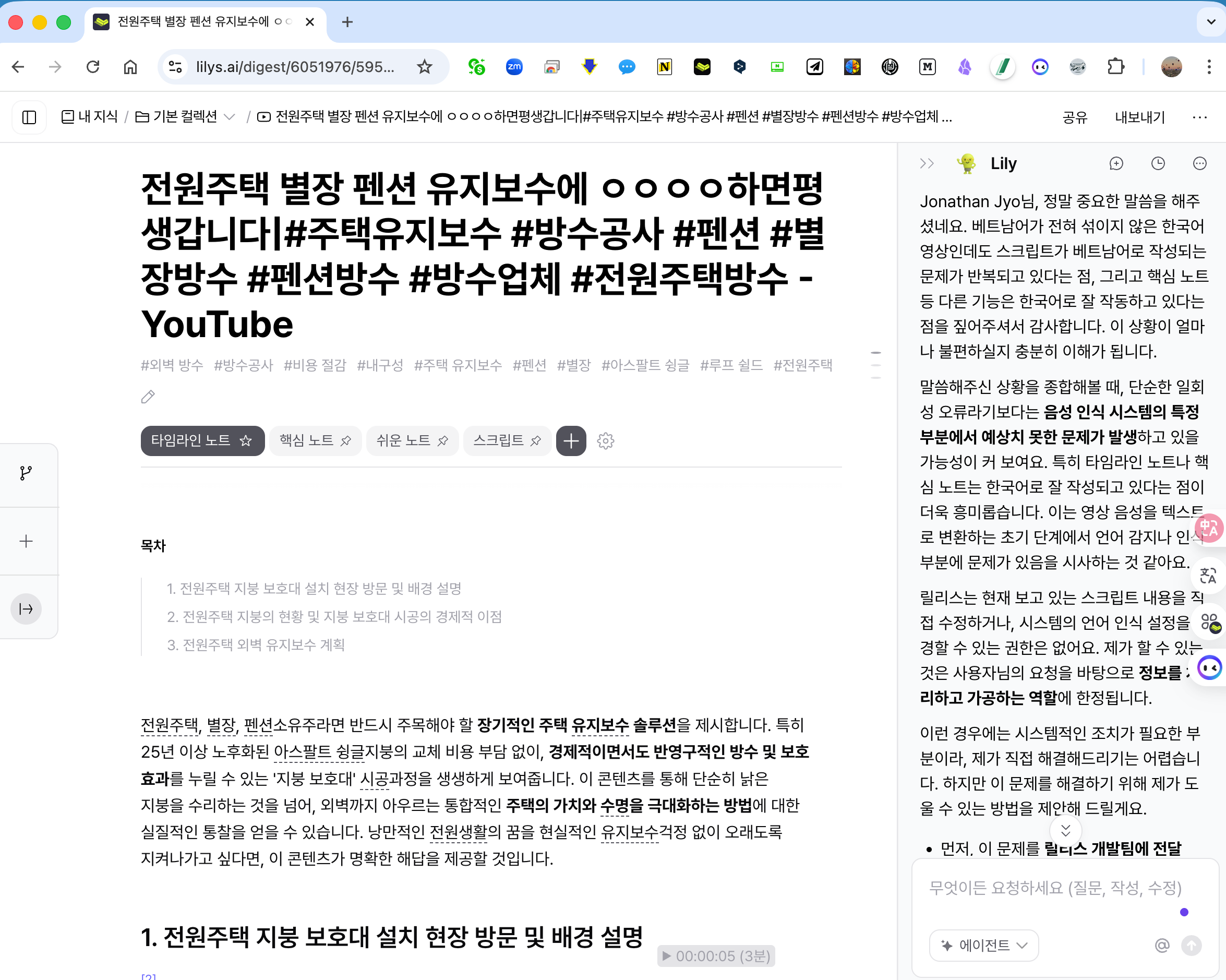Toggle star on 타임라인 노트 tab
The height and width of the screenshot is (980, 1226).
[246, 441]
